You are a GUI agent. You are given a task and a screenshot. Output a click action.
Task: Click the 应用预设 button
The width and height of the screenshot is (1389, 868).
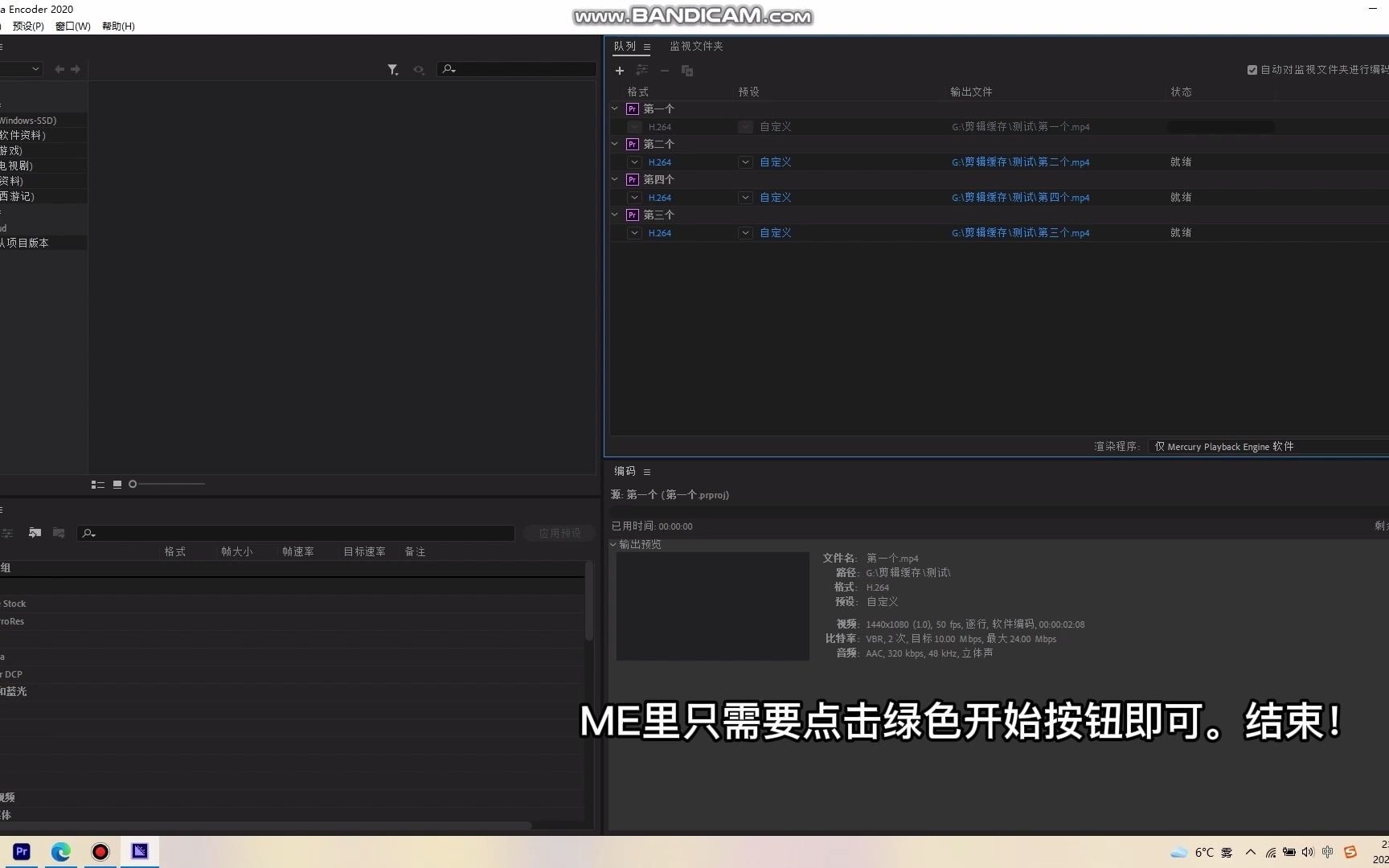coord(559,534)
